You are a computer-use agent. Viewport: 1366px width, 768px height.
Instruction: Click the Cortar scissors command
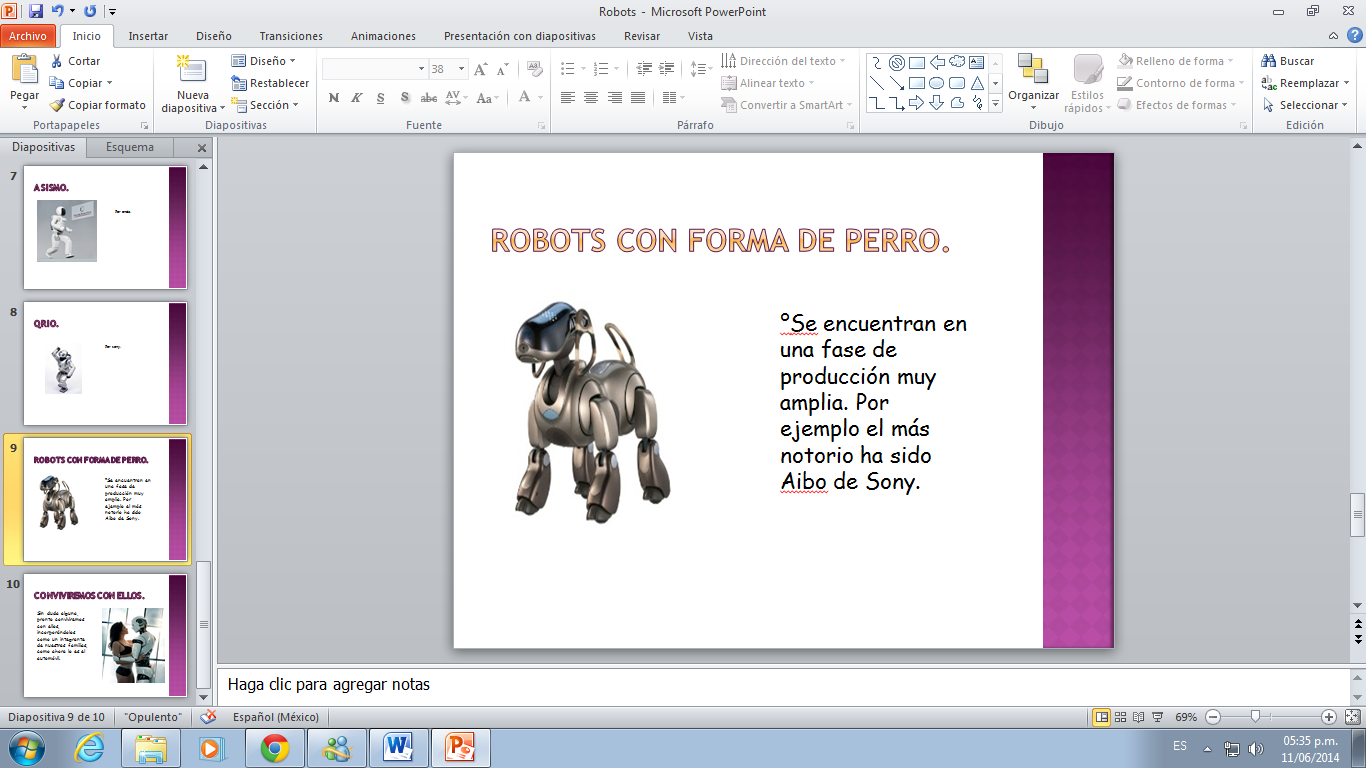pos(75,61)
